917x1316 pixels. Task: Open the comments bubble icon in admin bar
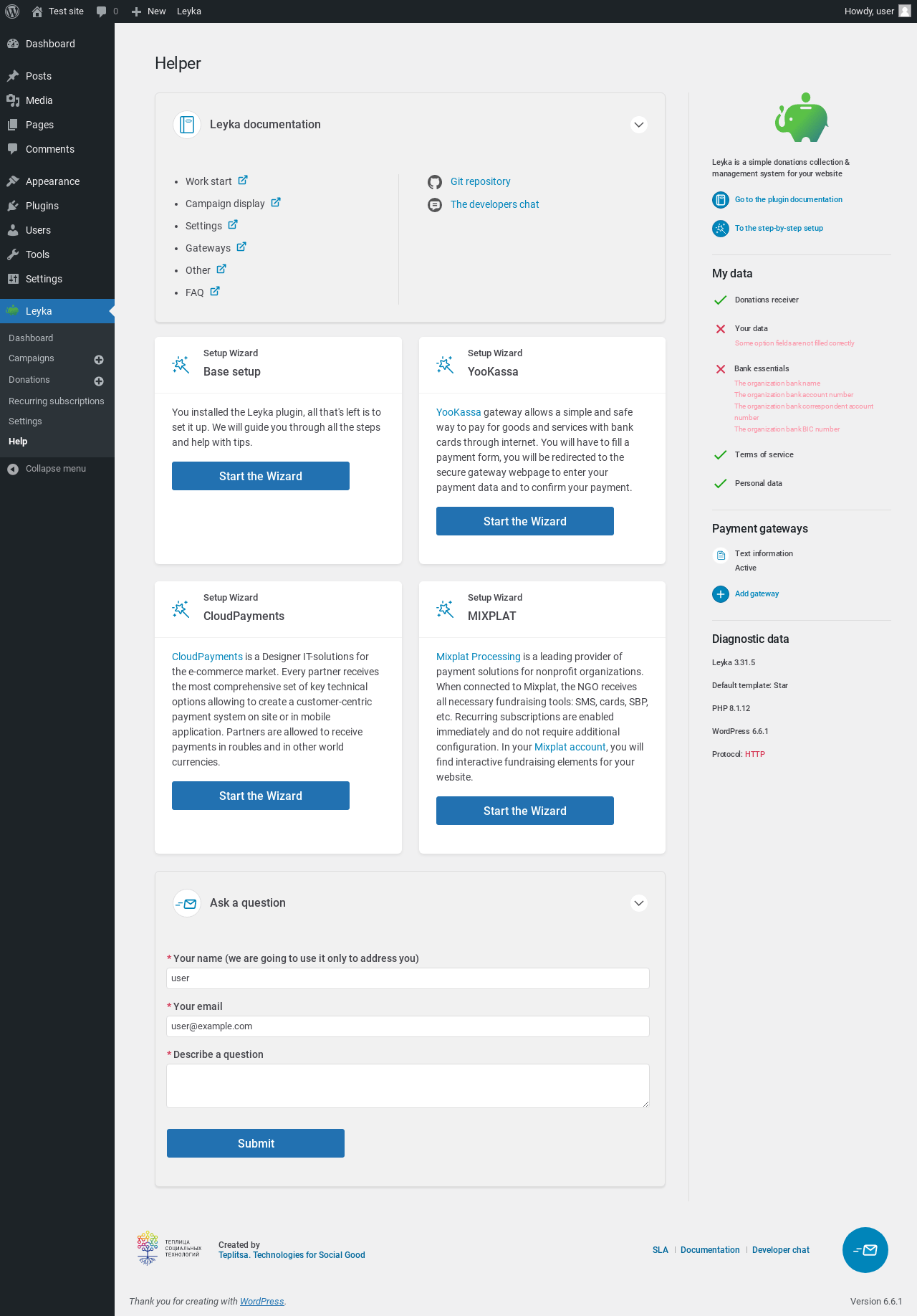click(x=101, y=11)
